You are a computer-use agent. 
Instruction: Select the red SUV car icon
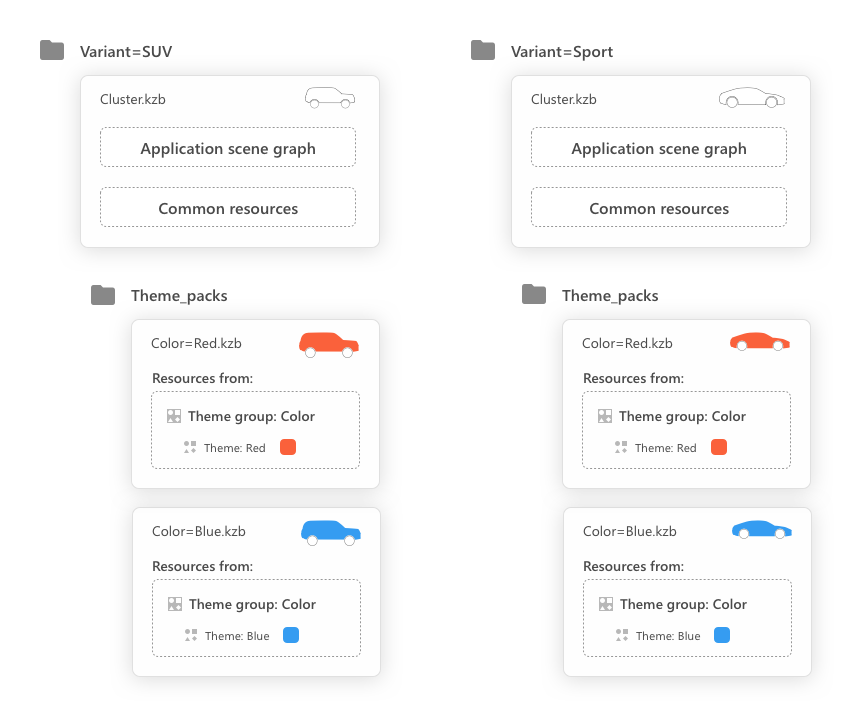point(328,344)
